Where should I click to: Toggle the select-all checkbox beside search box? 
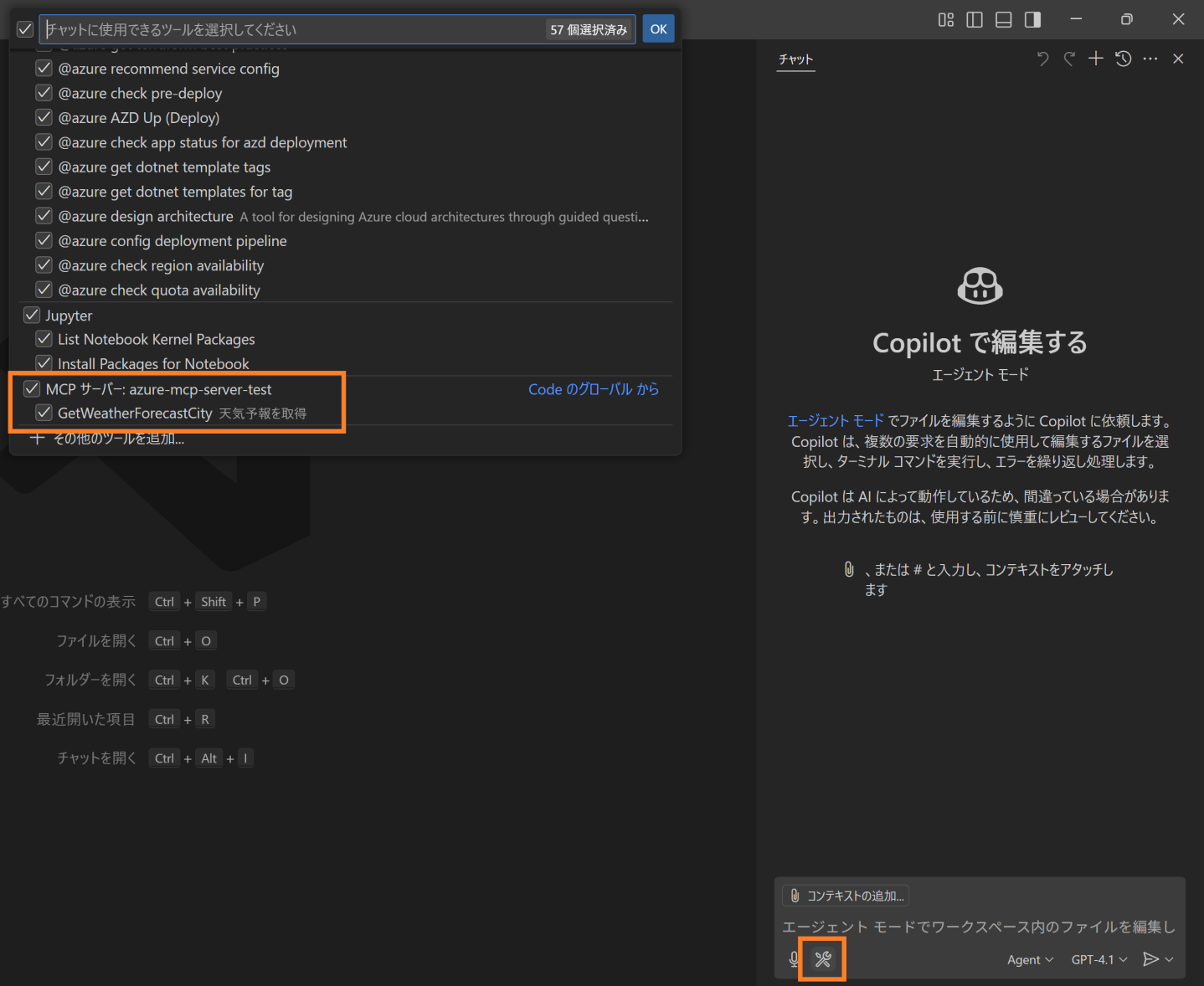point(25,29)
